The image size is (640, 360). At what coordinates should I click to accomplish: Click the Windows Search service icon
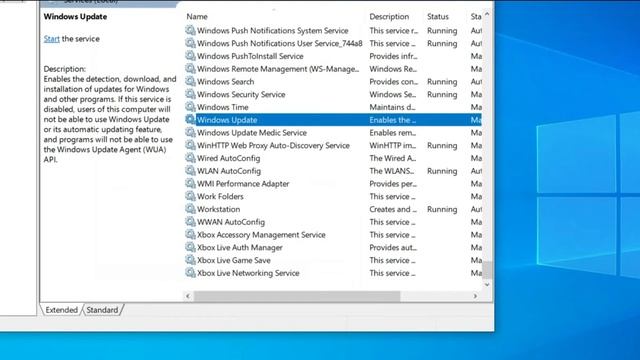click(x=190, y=81)
